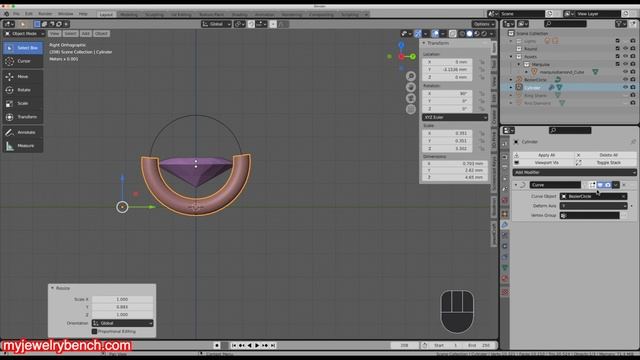Image resolution: width=640 pixels, height=360 pixels.
Task: Open the Render properties tab icon
Action: click(x=505, y=157)
